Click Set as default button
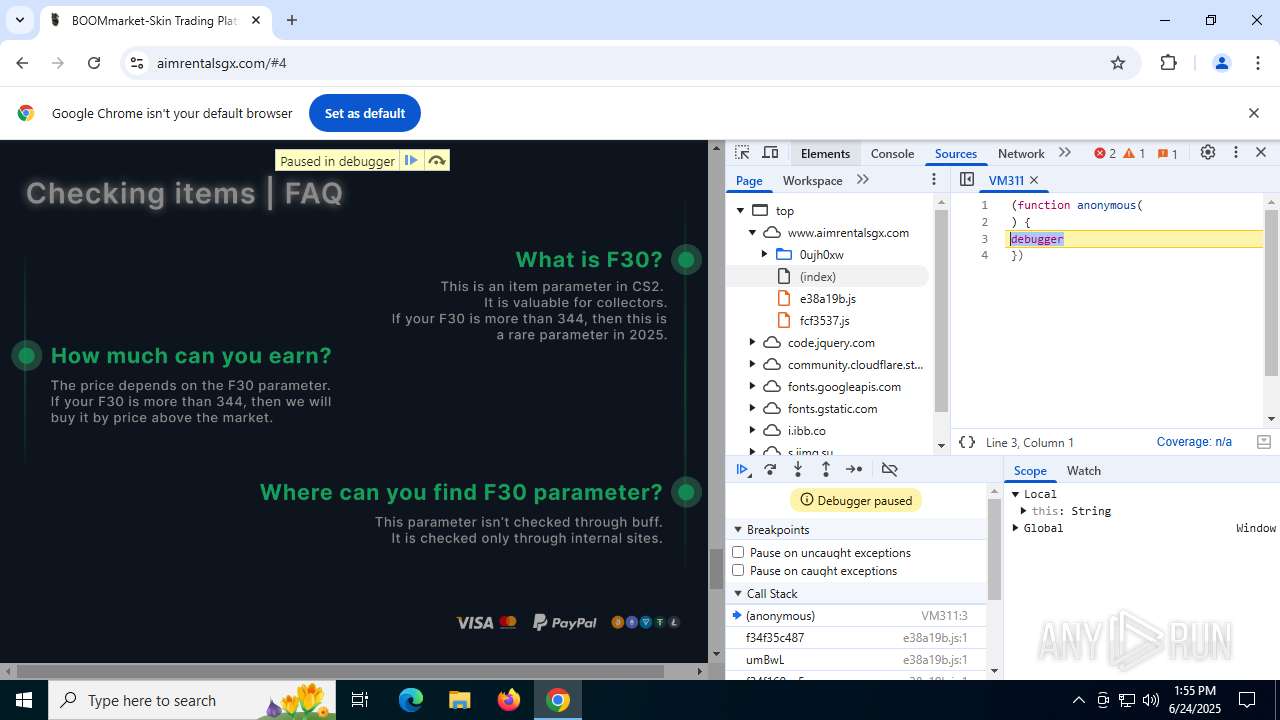The height and width of the screenshot is (720, 1280). click(365, 113)
